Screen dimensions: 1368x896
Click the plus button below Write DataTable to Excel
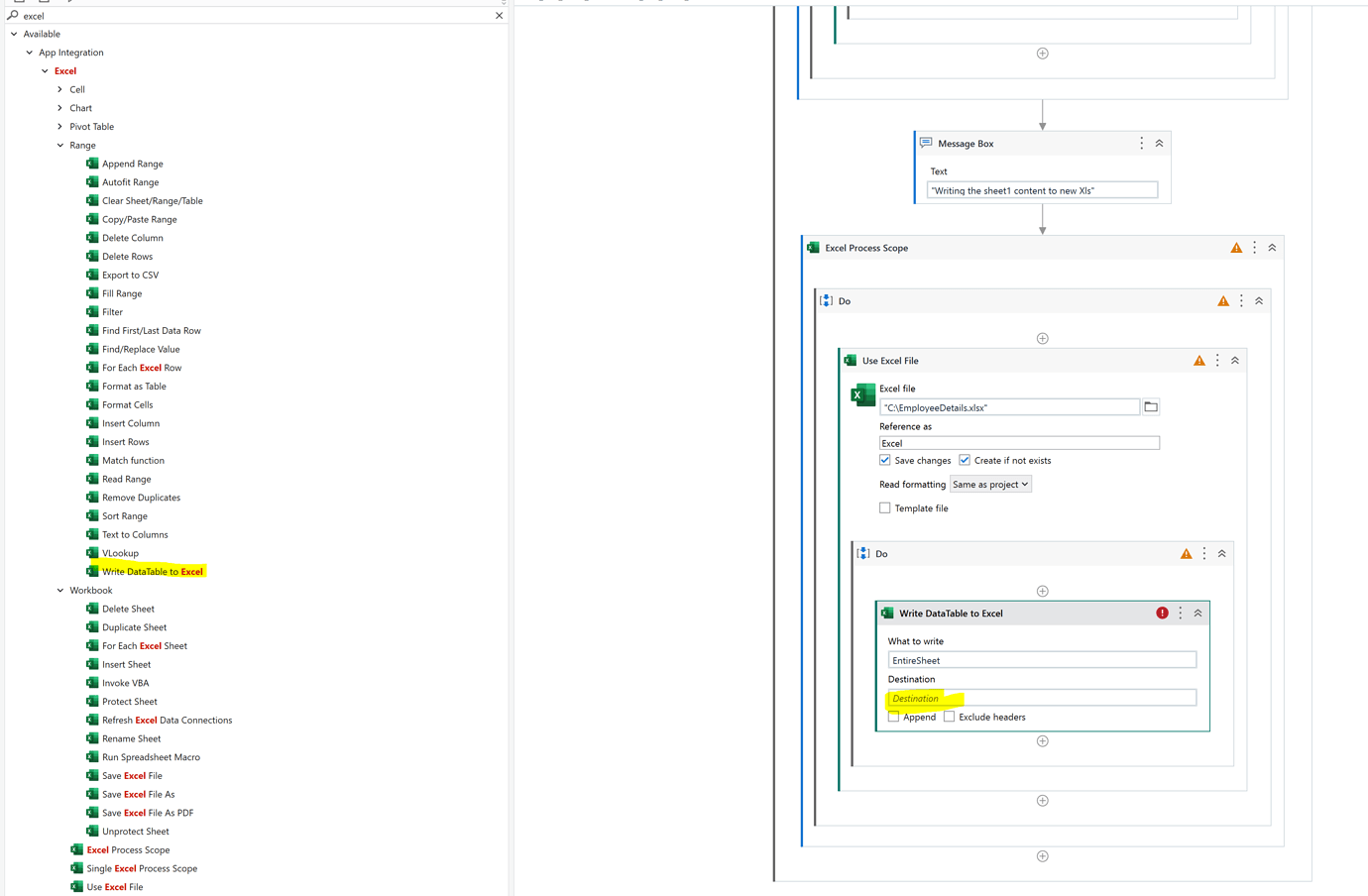[1042, 740]
